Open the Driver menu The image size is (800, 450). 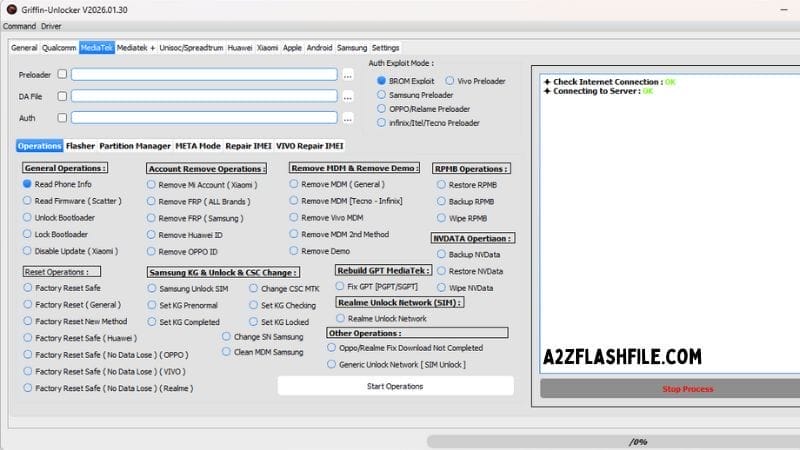(x=51, y=26)
